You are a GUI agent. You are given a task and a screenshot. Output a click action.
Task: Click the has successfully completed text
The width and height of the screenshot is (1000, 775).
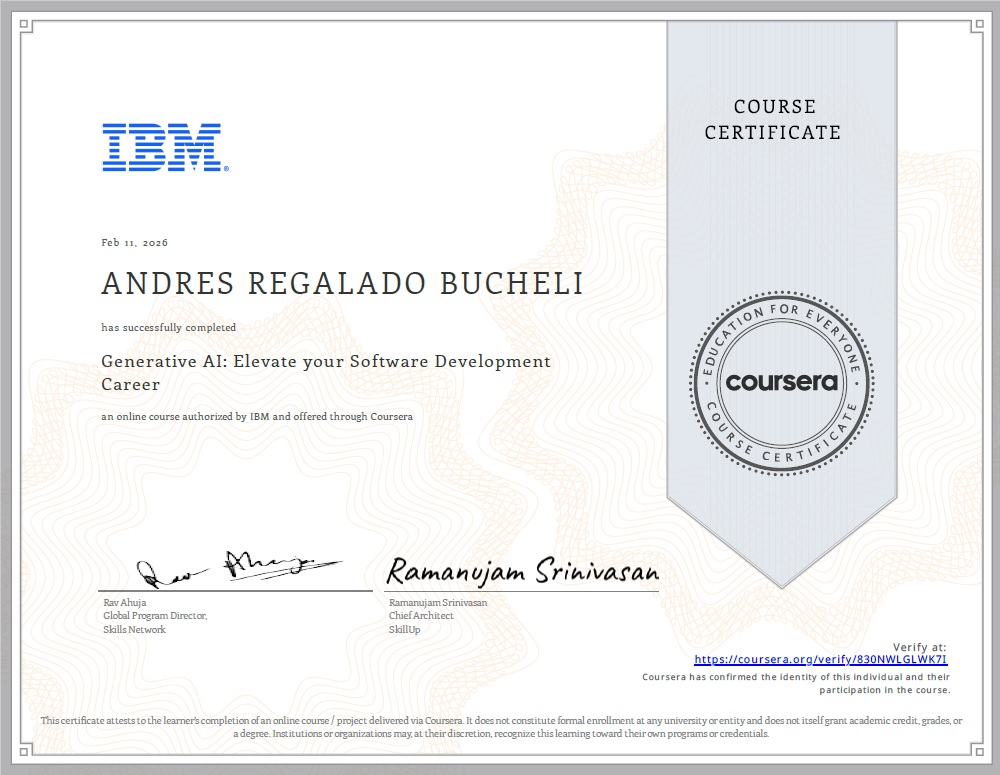point(167,327)
